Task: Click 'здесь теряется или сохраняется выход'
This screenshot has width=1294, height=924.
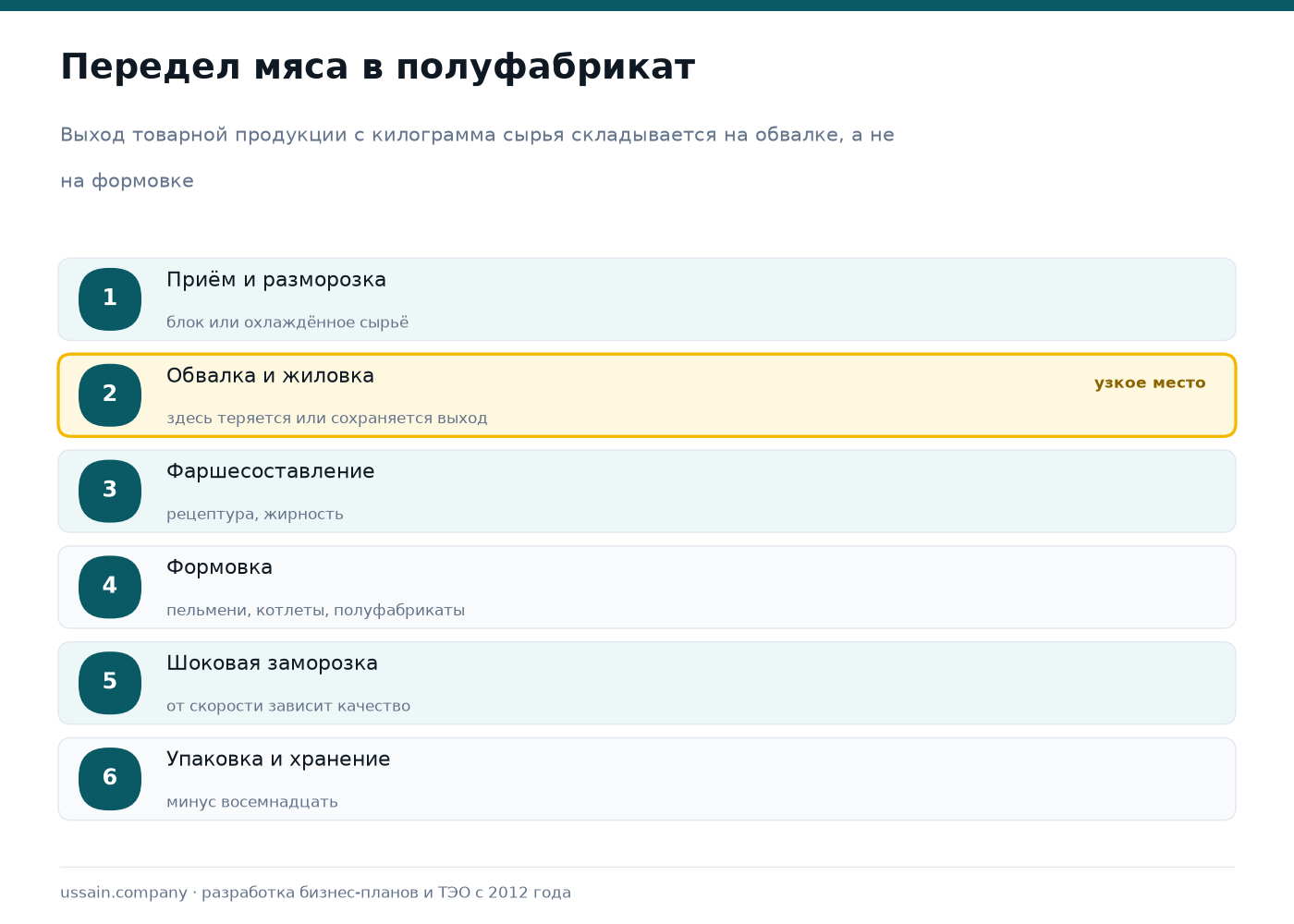Action: [x=327, y=419]
